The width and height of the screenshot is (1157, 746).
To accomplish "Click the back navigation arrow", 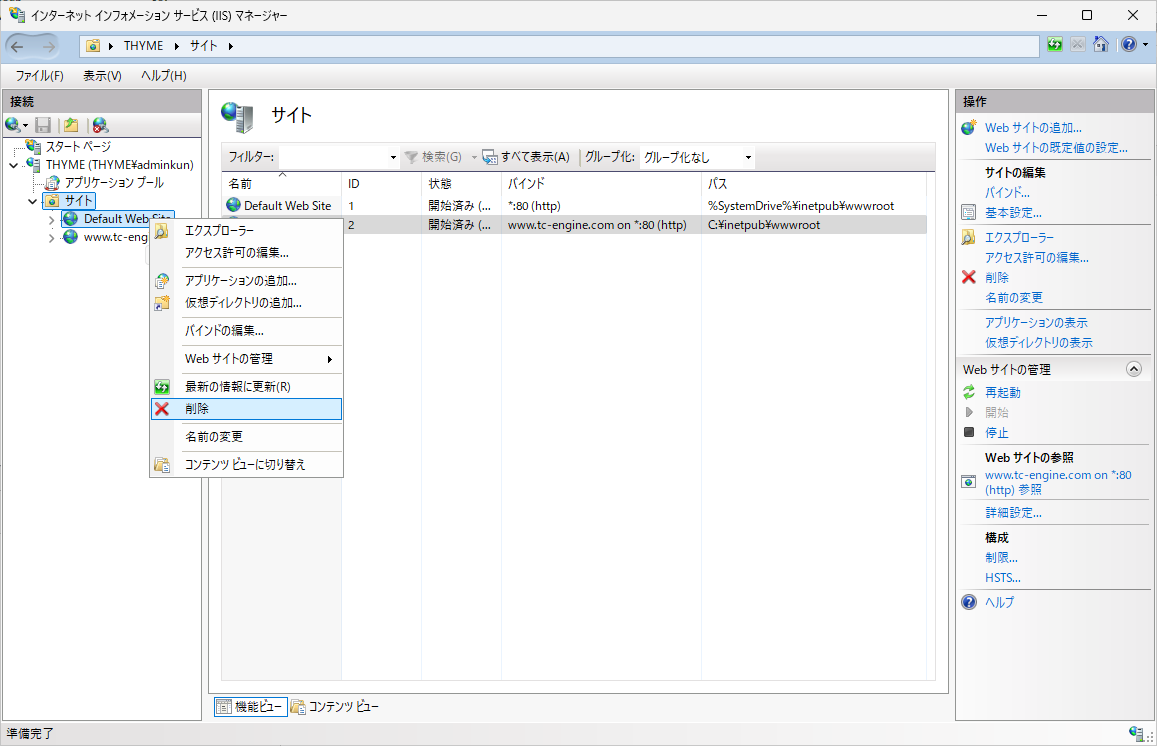I will pos(18,46).
